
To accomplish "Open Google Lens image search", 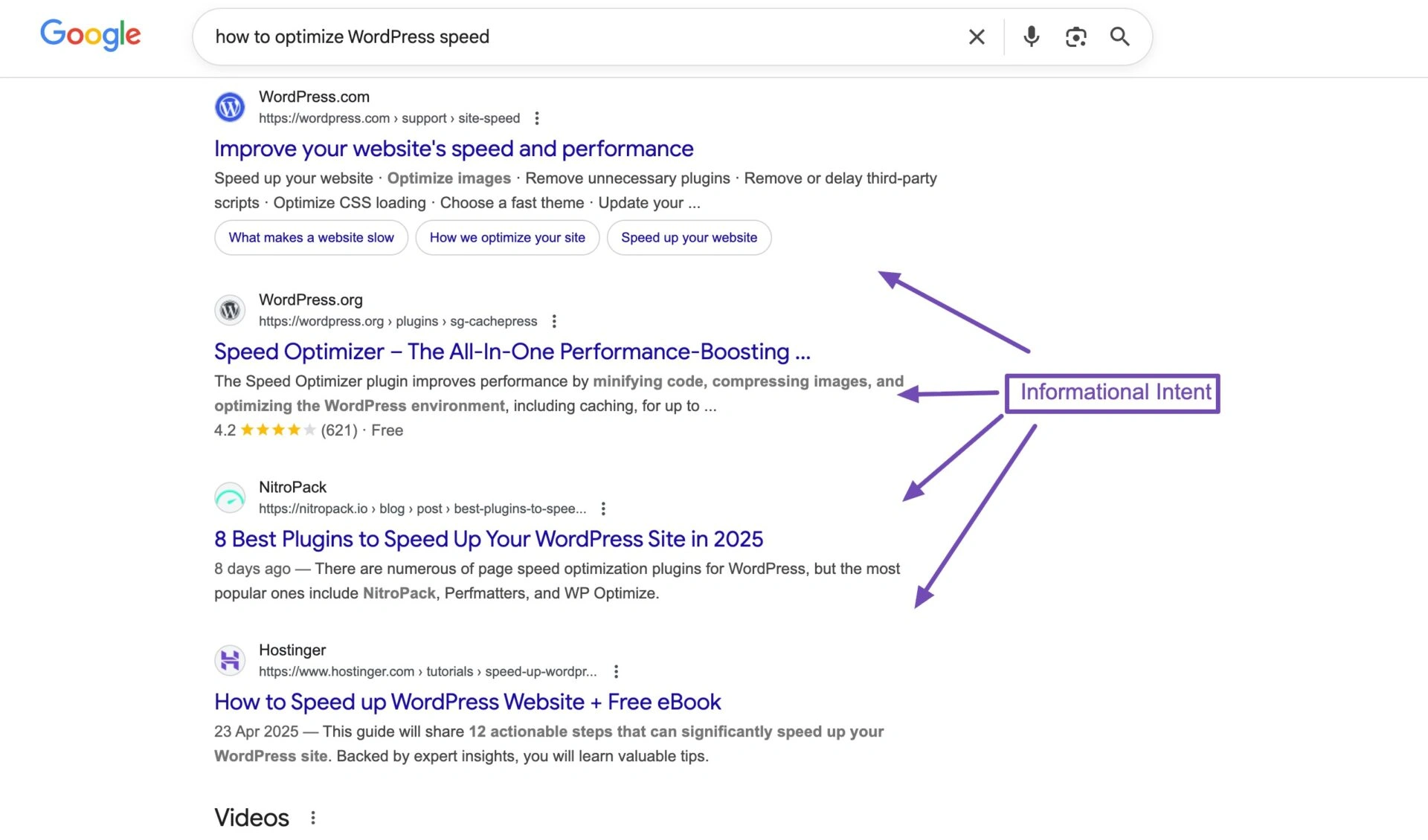I will pyautogui.click(x=1075, y=36).
